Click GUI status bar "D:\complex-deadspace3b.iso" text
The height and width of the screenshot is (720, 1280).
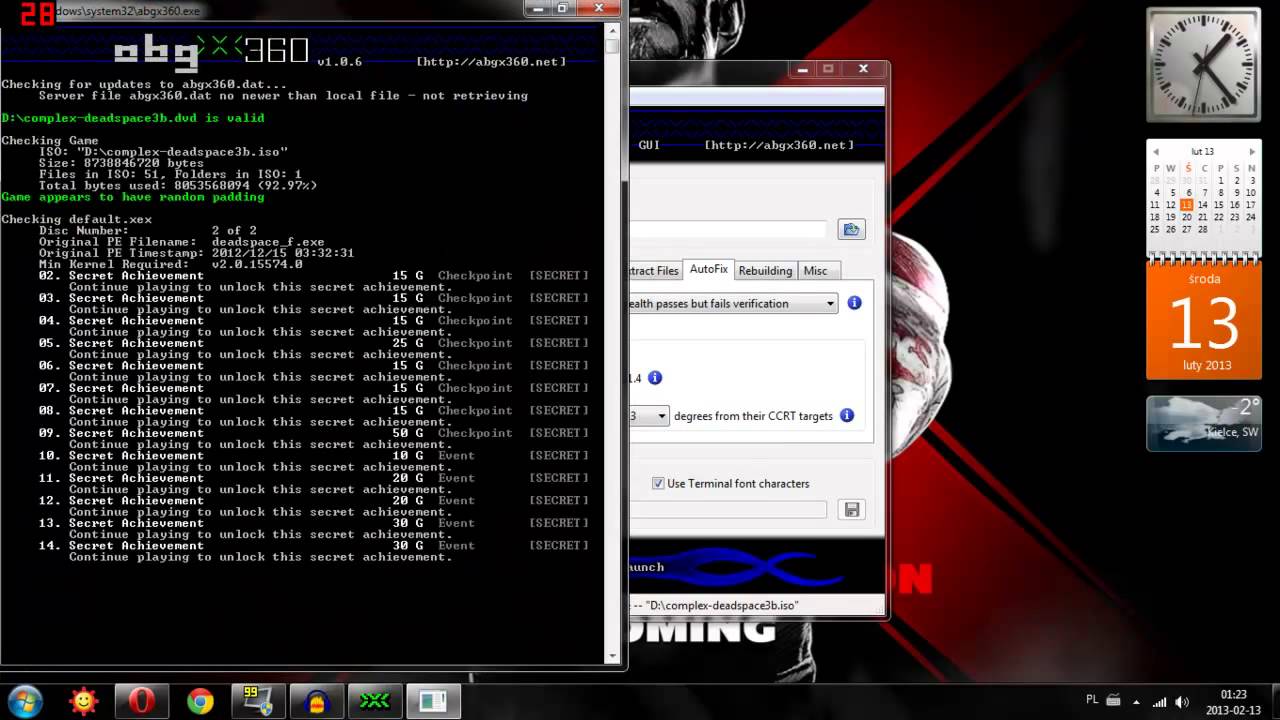[722, 605]
